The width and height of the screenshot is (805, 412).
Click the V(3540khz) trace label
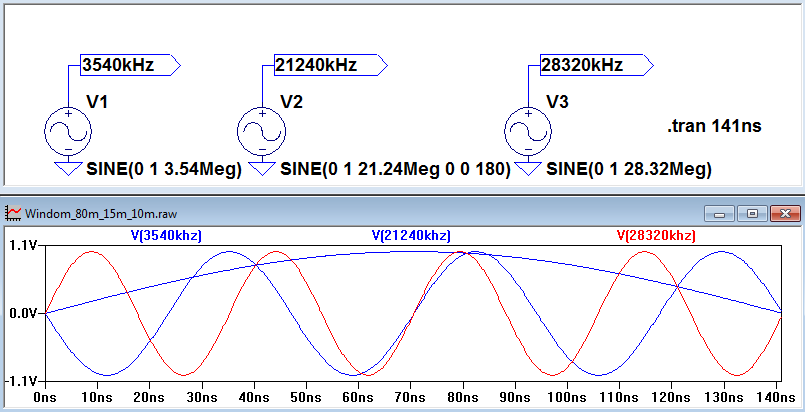(x=165, y=236)
